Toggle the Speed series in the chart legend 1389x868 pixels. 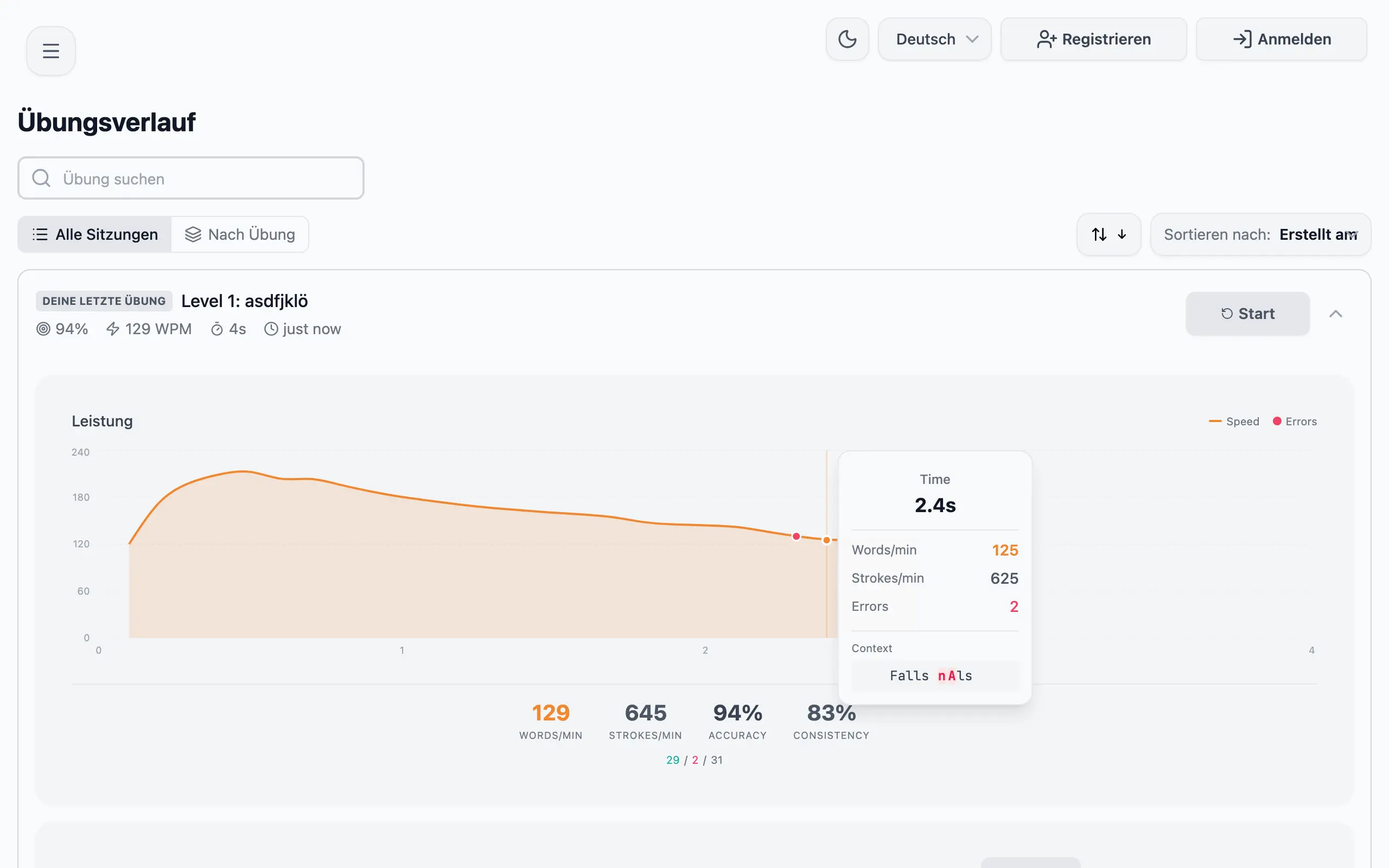tap(1233, 421)
